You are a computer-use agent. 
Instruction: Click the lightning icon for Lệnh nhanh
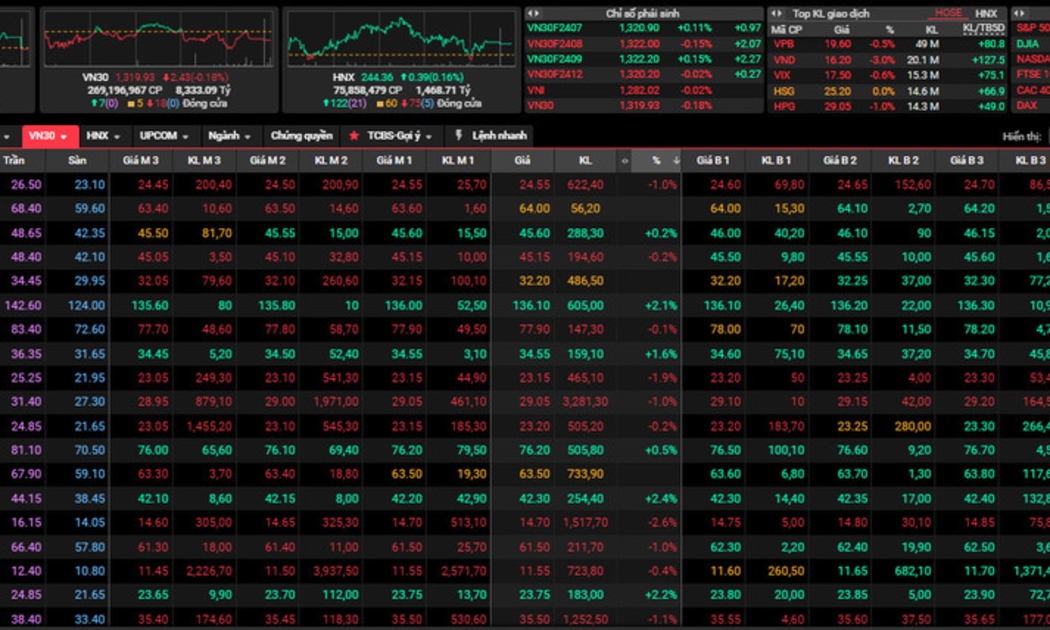(x=459, y=136)
